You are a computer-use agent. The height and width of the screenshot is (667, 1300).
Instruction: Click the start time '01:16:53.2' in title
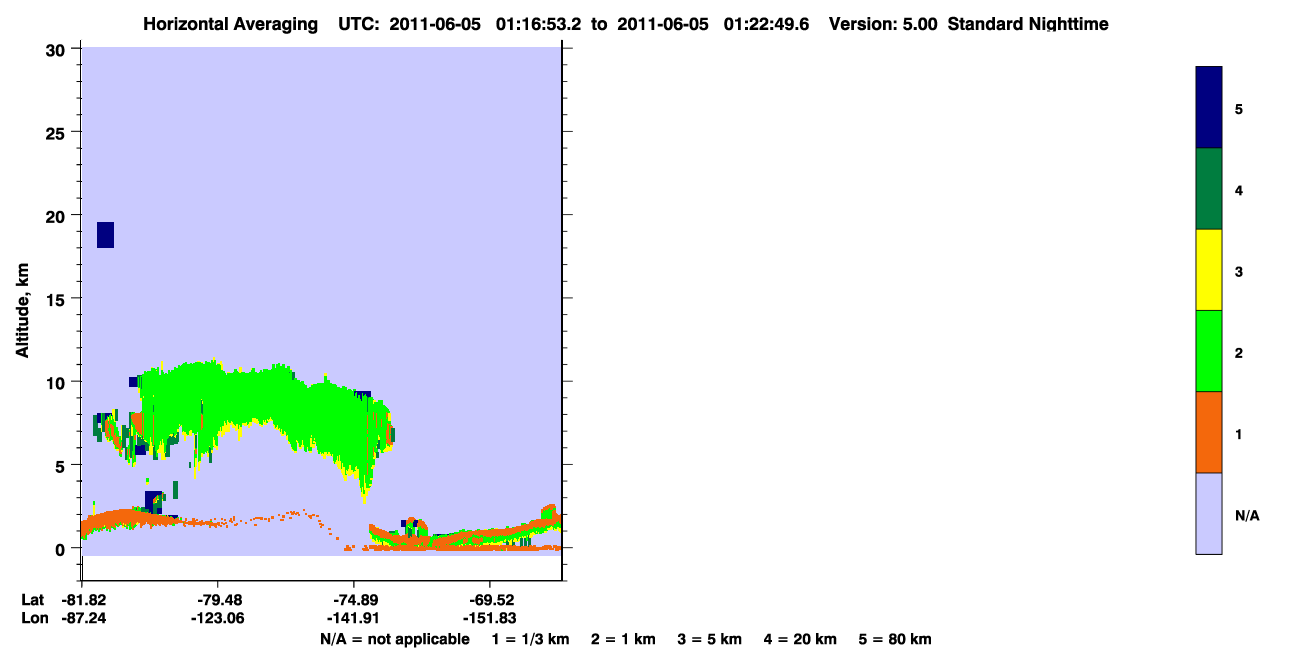tap(541, 24)
